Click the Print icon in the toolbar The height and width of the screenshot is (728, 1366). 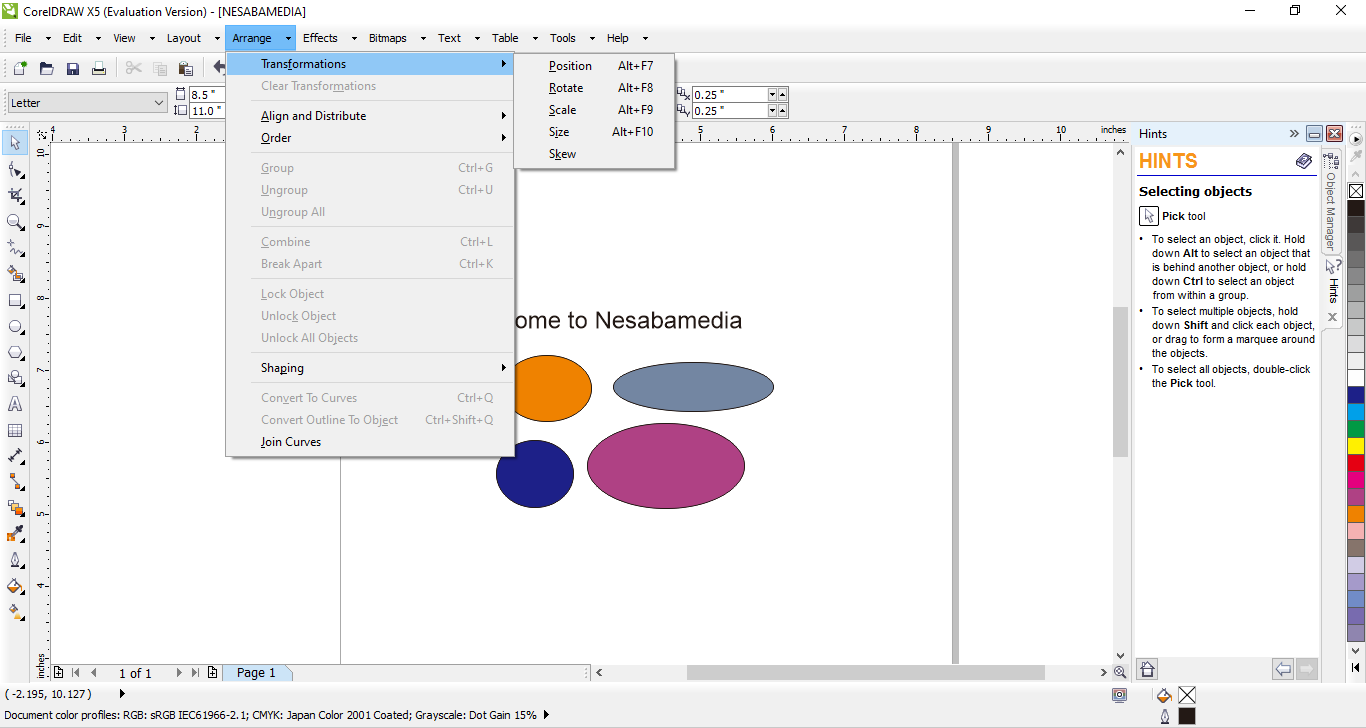click(x=99, y=69)
